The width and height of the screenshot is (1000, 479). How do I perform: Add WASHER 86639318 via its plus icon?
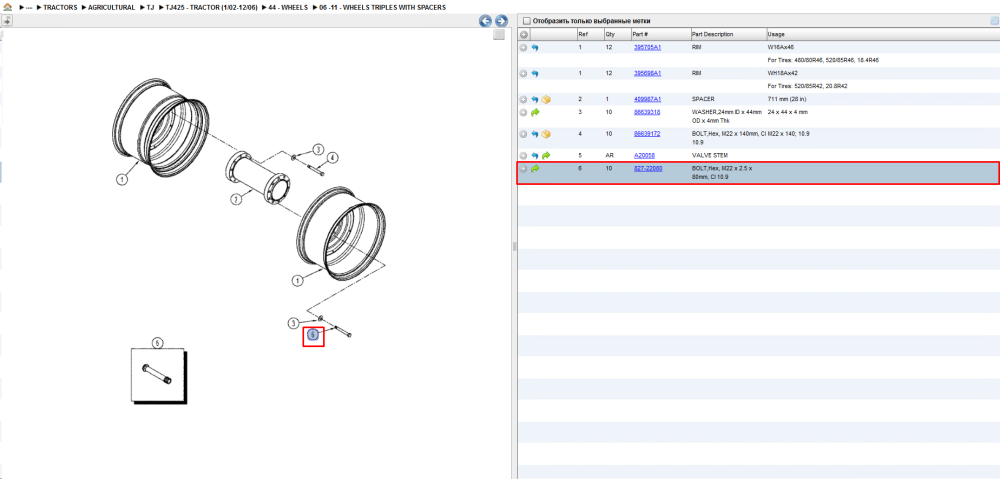[x=524, y=112]
